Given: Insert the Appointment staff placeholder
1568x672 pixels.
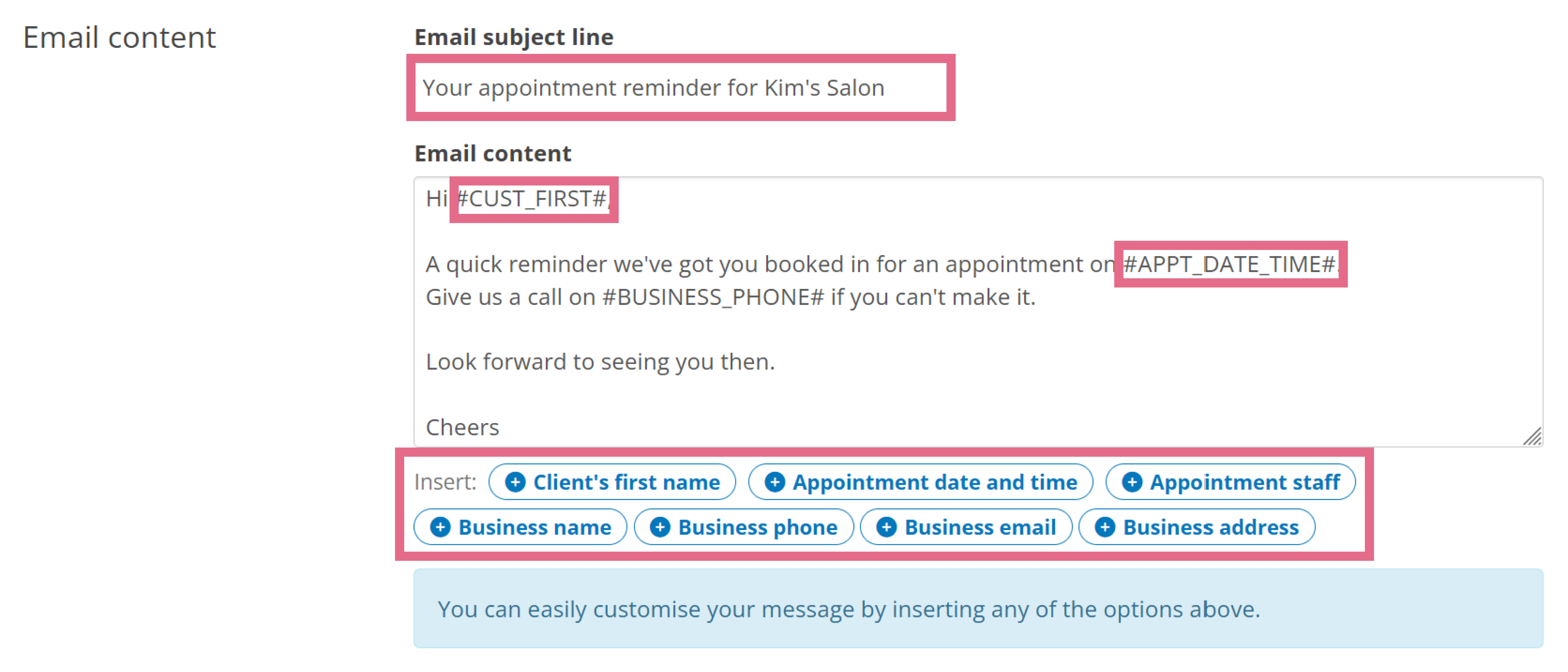Looking at the screenshot, I should 1230,482.
